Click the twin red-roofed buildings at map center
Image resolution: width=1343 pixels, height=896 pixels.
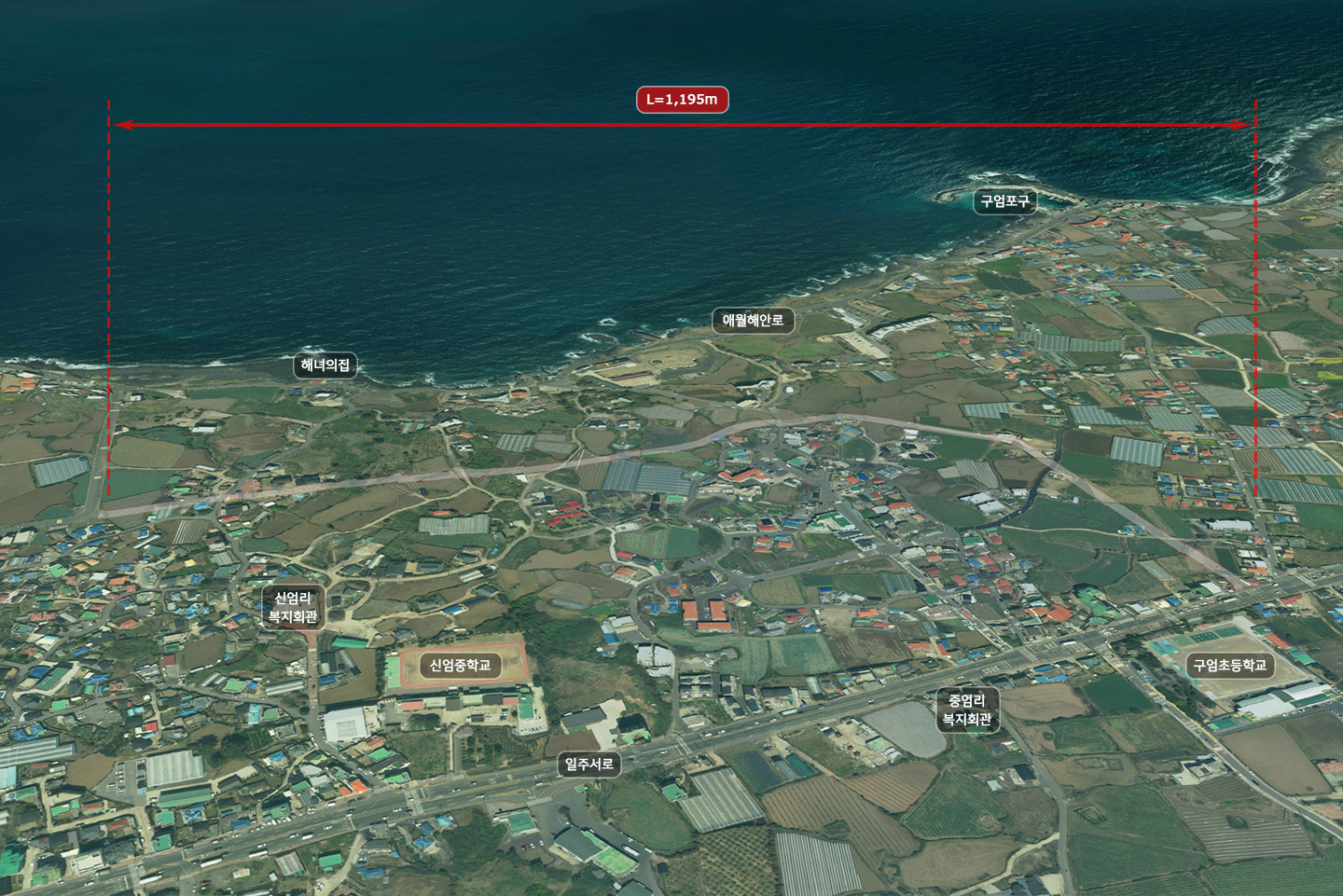pyautogui.click(x=704, y=613)
